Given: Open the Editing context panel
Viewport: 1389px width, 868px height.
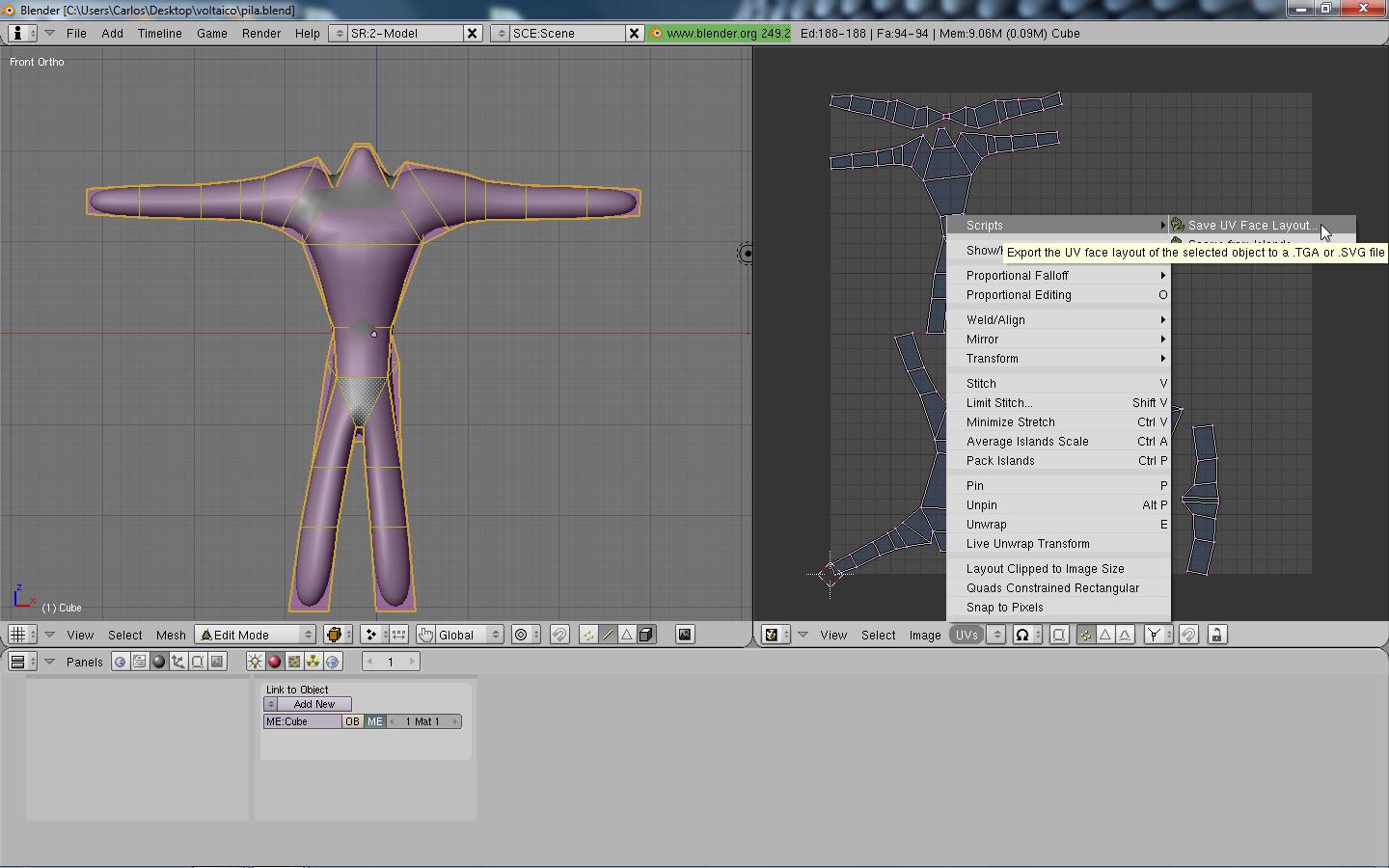Looking at the screenshot, I should click(x=198, y=662).
